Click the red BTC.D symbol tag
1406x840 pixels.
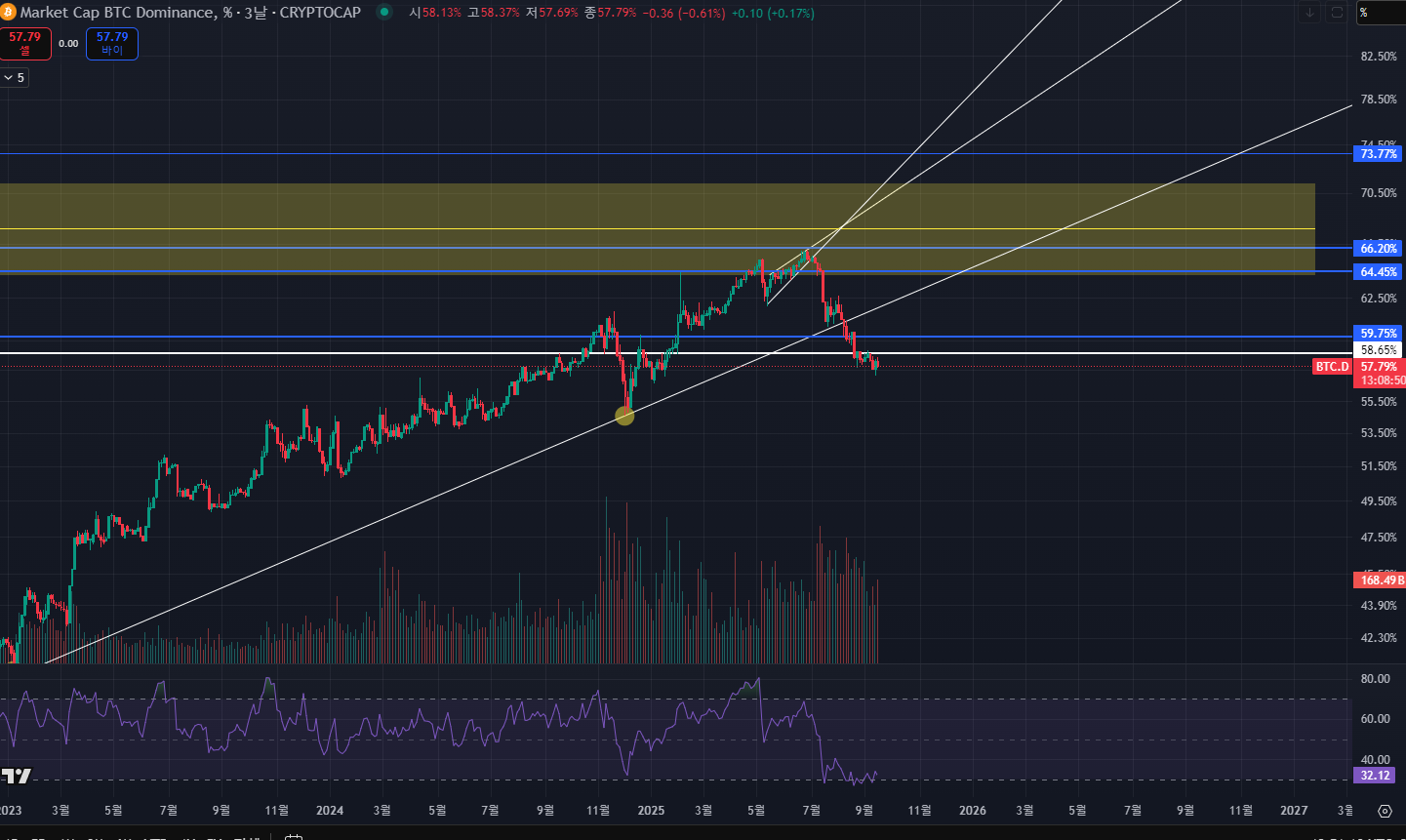tap(1332, 367)
